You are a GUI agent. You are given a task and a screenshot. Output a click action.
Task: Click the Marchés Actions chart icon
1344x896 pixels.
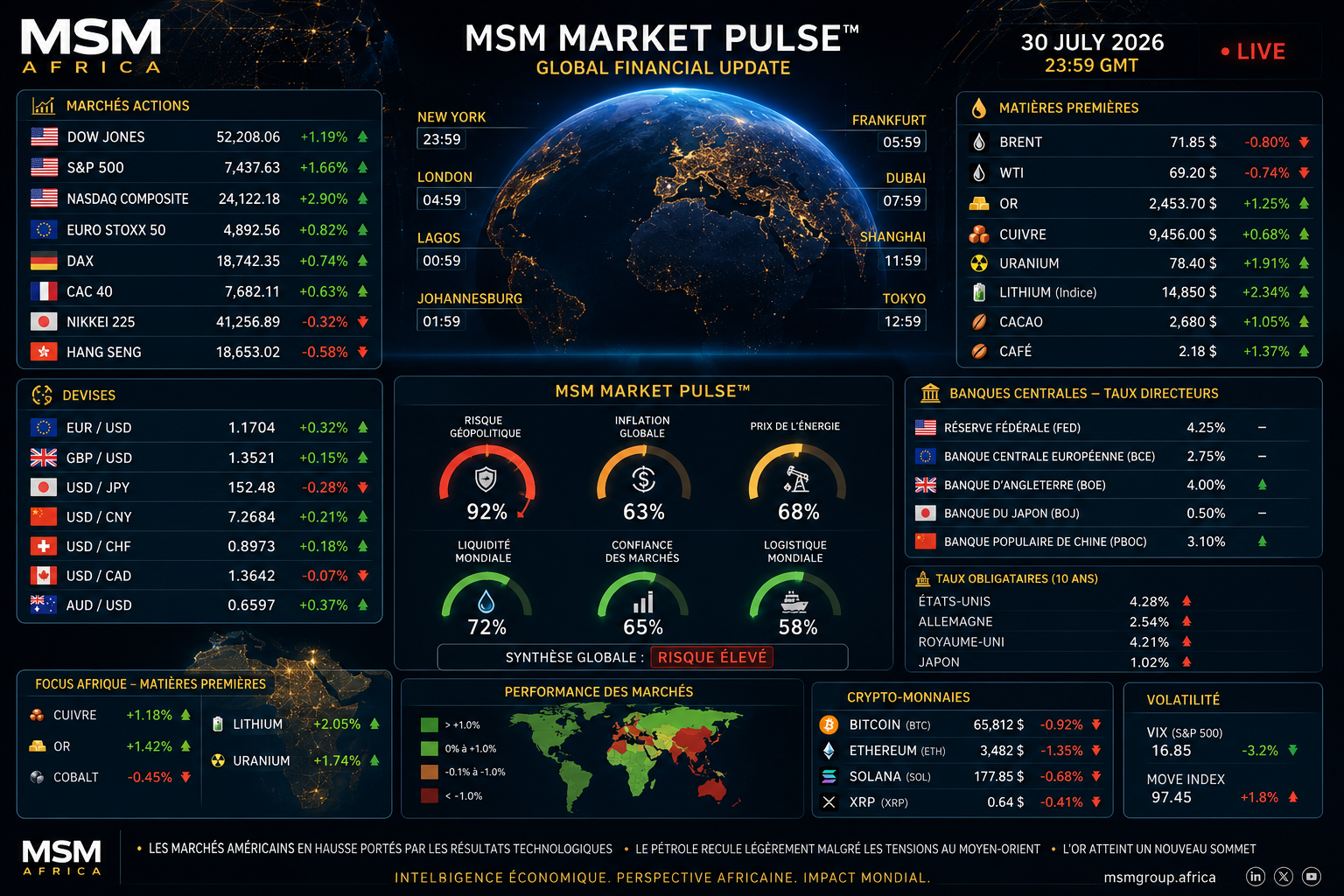(x=44, y=105)
